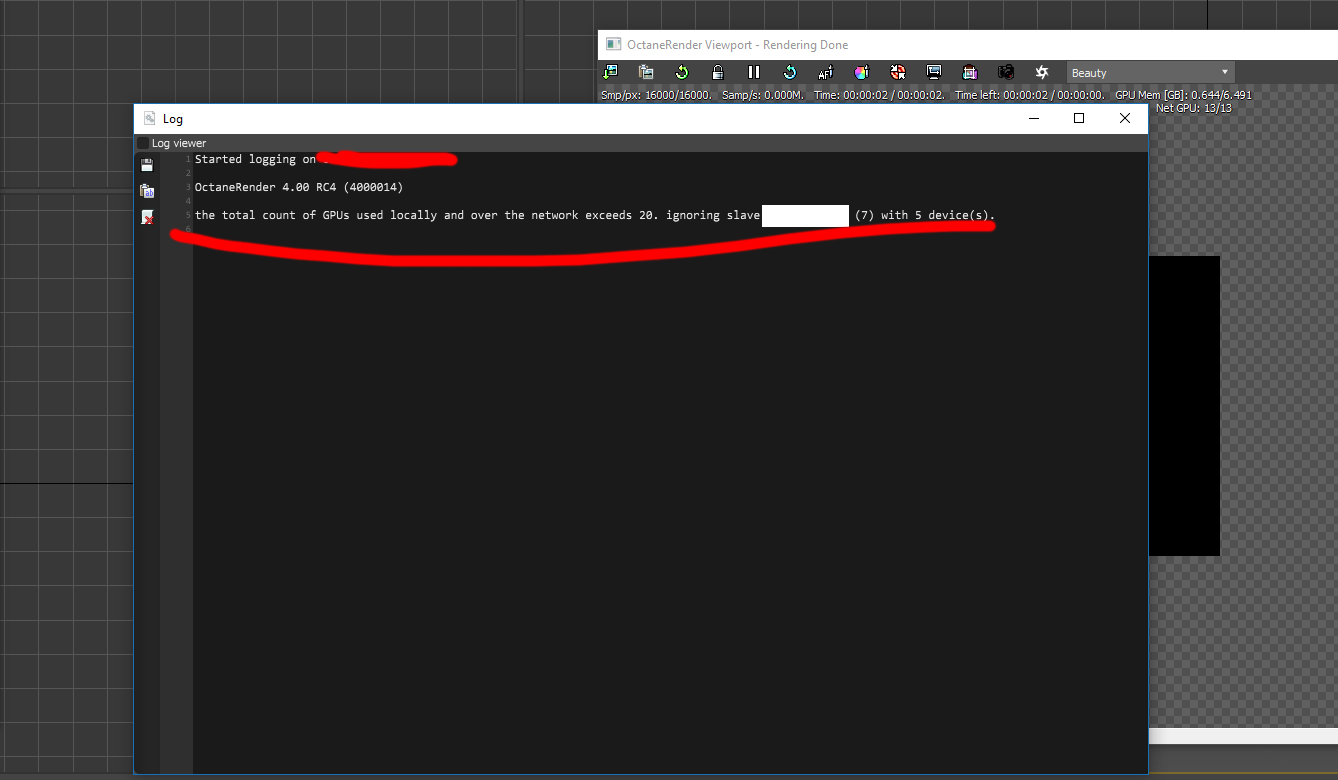Copy the render to clipboard in OctaneRender viewport

646,72
